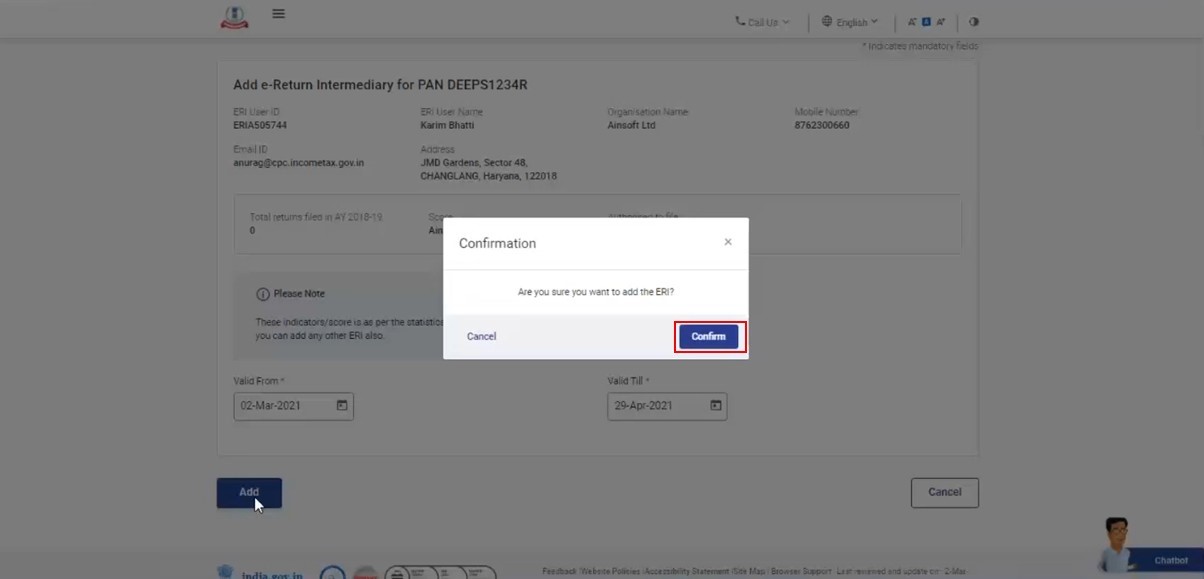The height and width of the screenshot is (579, 1204).
Task: Click the Income Tax department logo
Action: click(234, 17)
